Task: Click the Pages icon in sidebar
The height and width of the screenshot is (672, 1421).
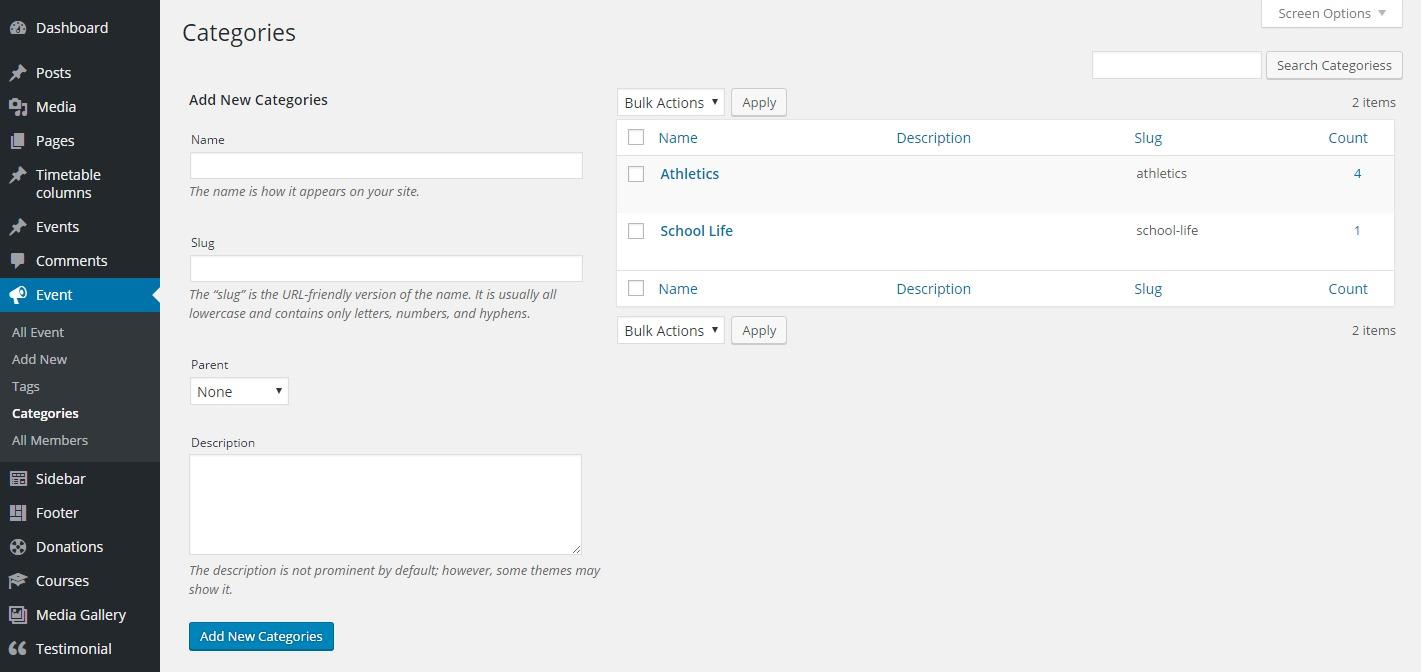Action: (18, 141)
